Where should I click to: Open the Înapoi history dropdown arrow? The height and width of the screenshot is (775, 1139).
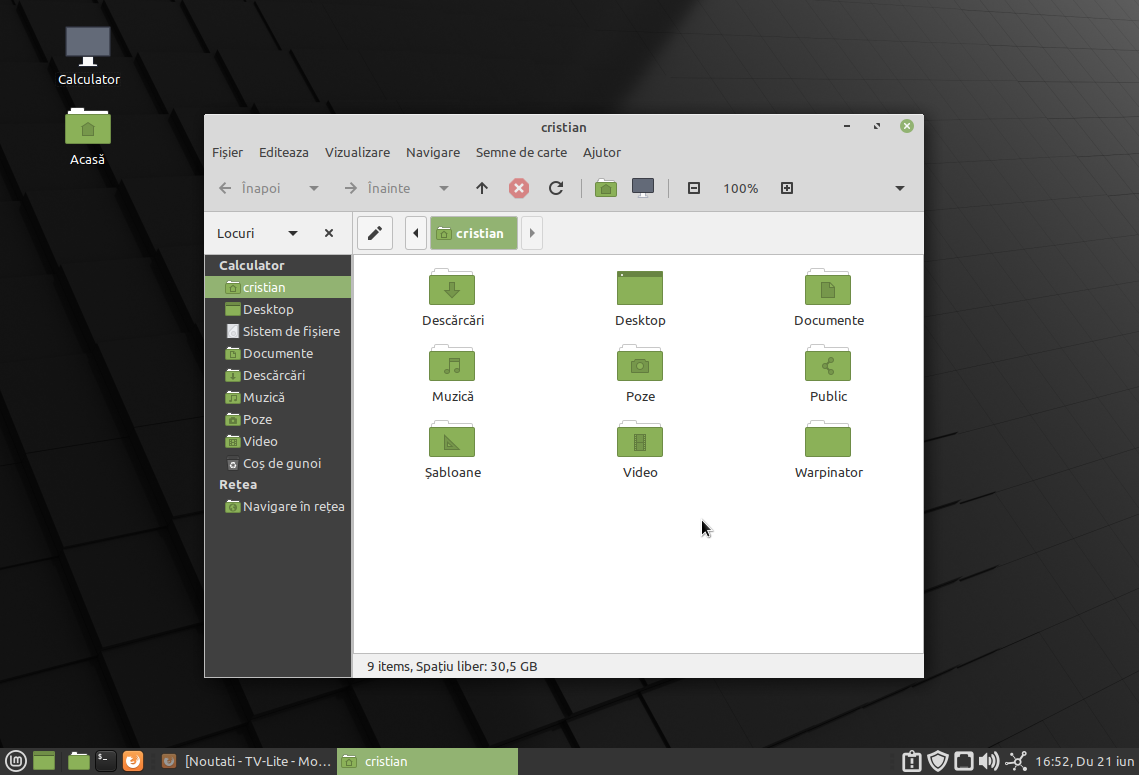coord(314,188)
